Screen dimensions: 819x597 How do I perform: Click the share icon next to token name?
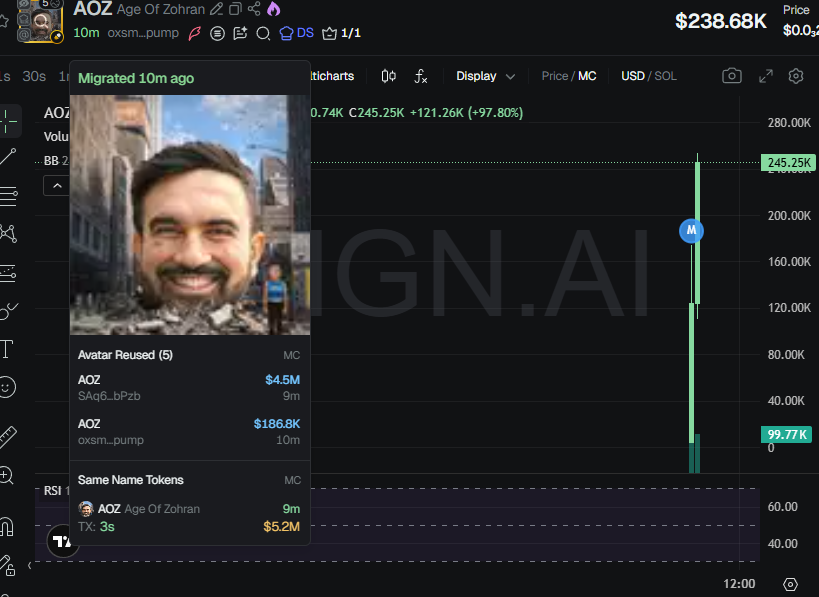[254, 9]
